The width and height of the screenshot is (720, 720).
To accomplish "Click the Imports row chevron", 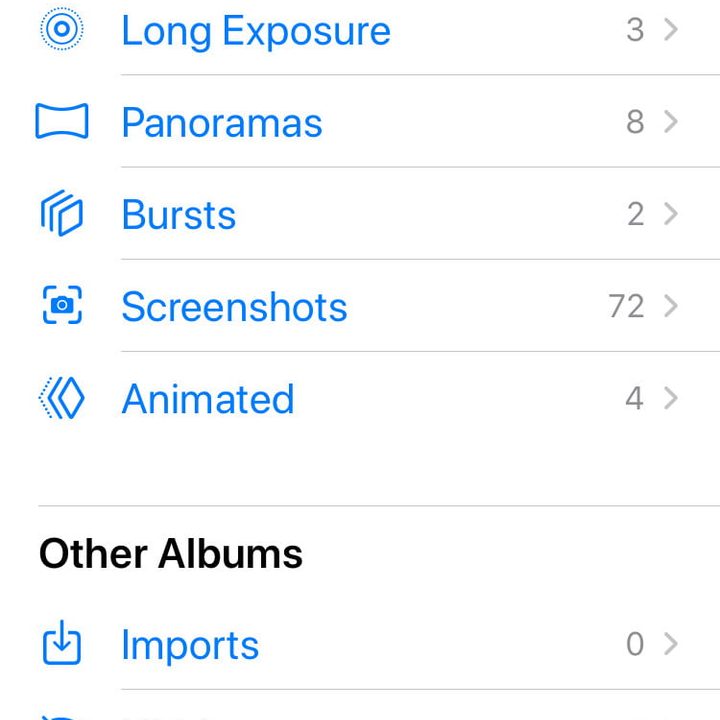I will click(671, 644).
